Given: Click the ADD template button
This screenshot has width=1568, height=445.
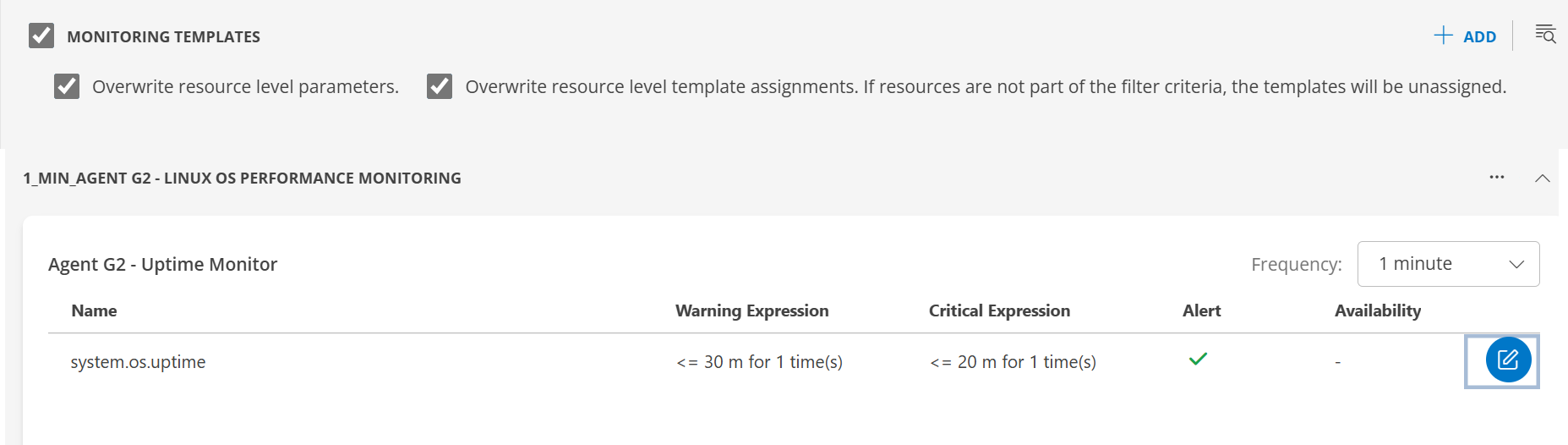Looking at the screenshot, I should tap(1466, 36).
